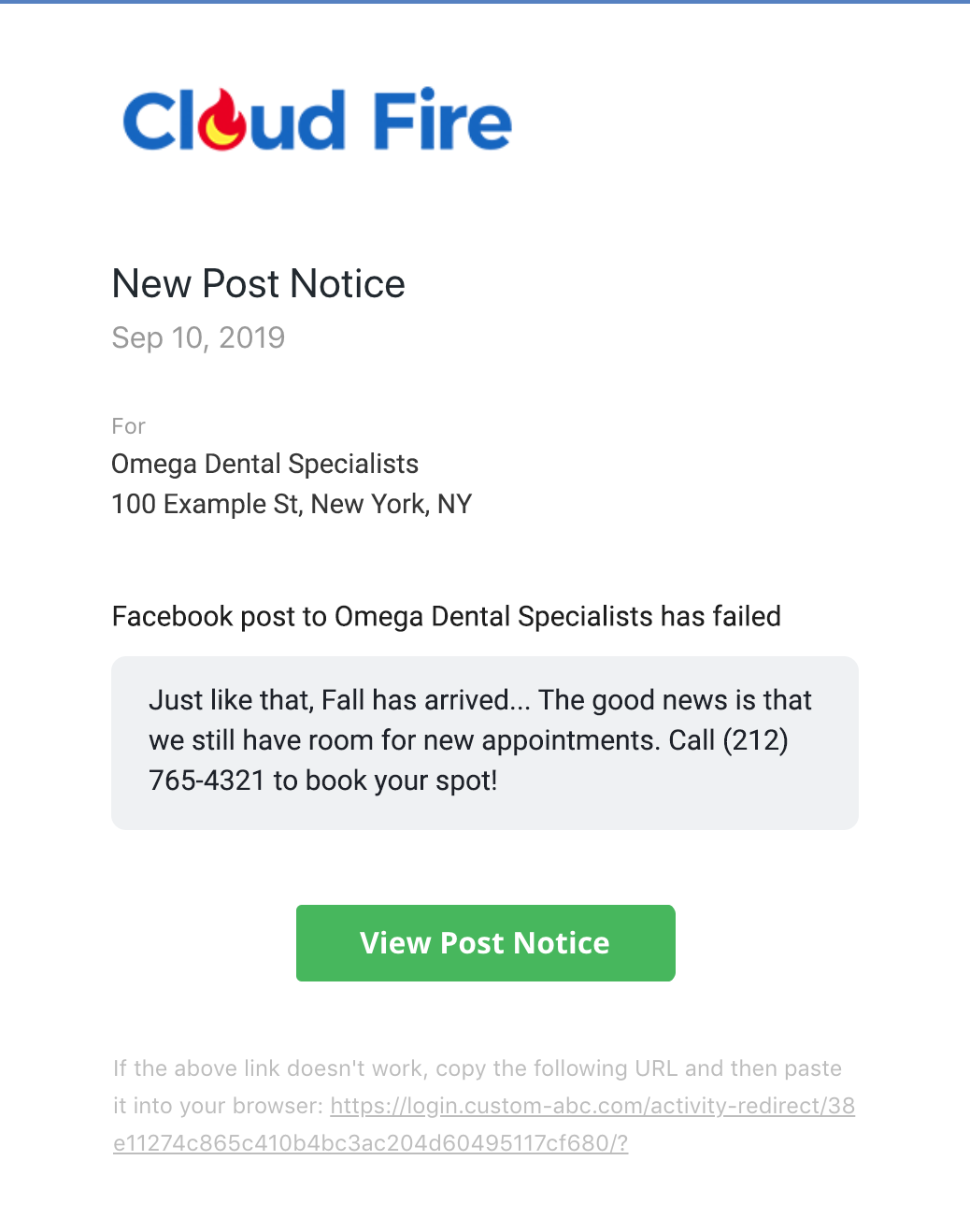Click the phone number 765-4321 text

207,780
